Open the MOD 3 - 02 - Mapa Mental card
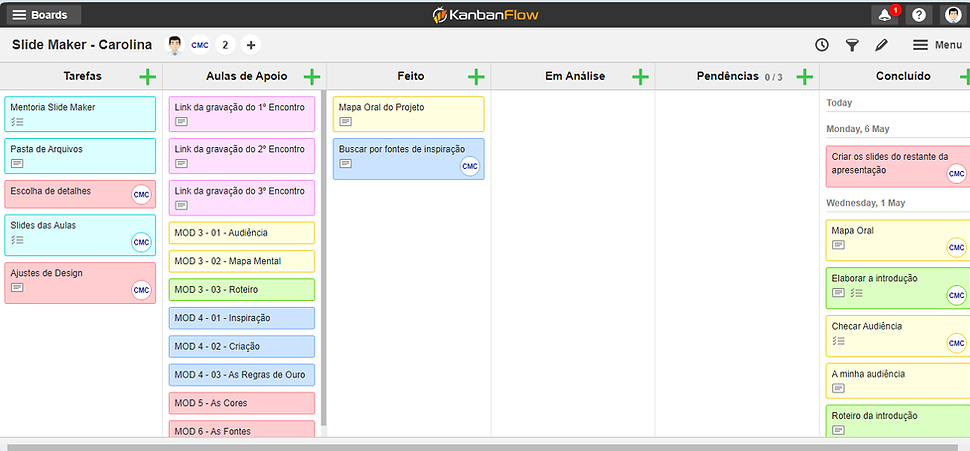This screenshot has width=970, height=451. [241, 261]
